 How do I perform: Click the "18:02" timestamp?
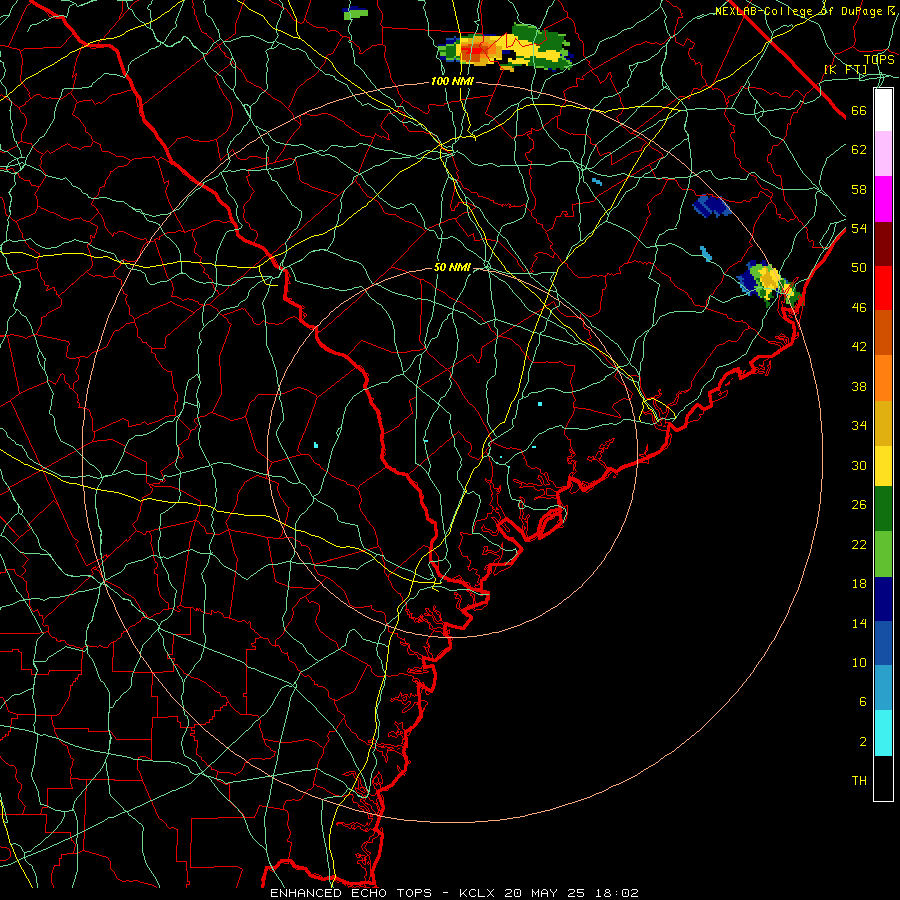(615, 893)
